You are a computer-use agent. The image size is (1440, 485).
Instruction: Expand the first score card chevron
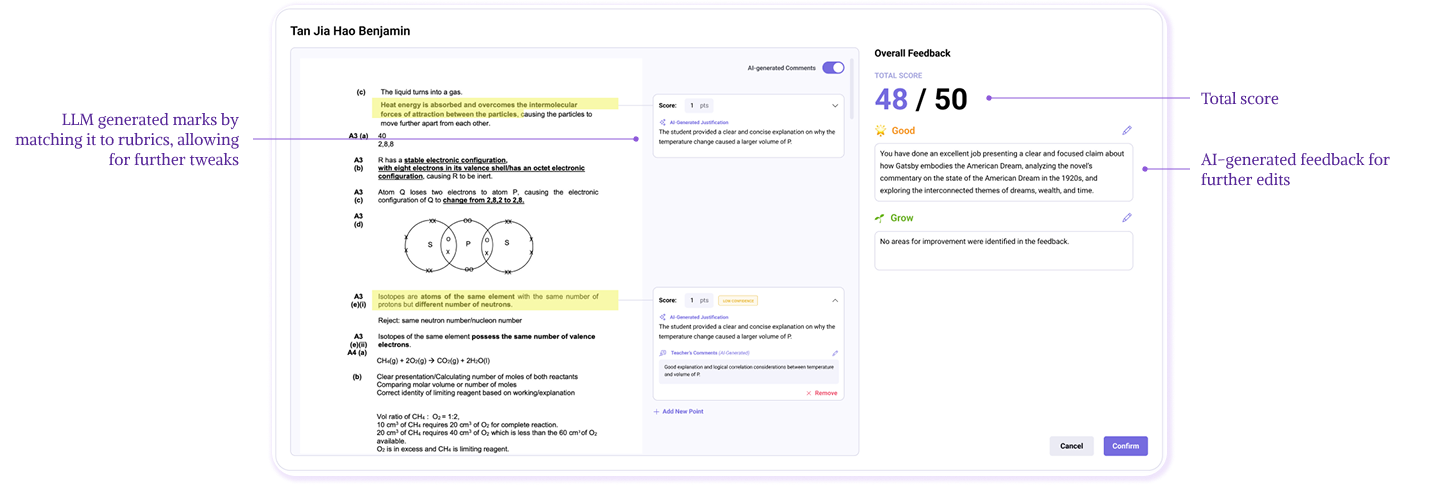[835, 105]
